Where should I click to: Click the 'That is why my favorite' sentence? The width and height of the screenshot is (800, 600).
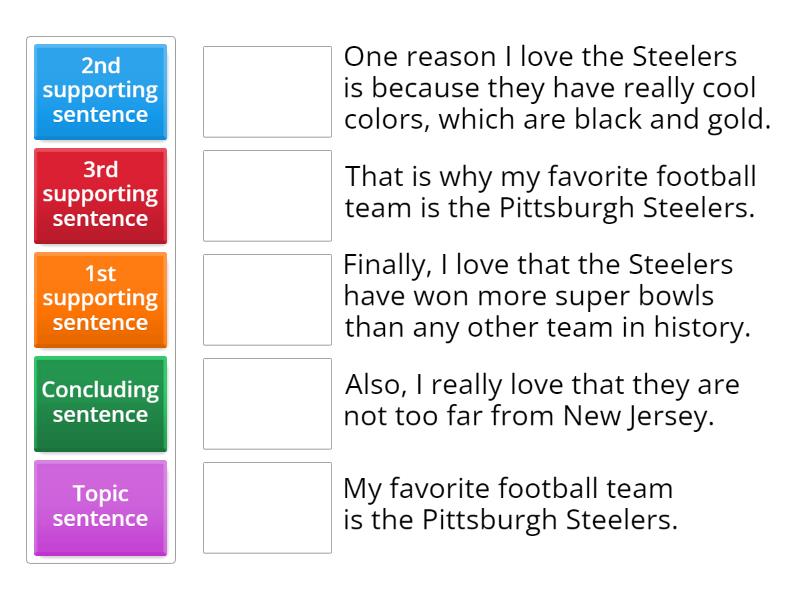(x=550, y=193)
